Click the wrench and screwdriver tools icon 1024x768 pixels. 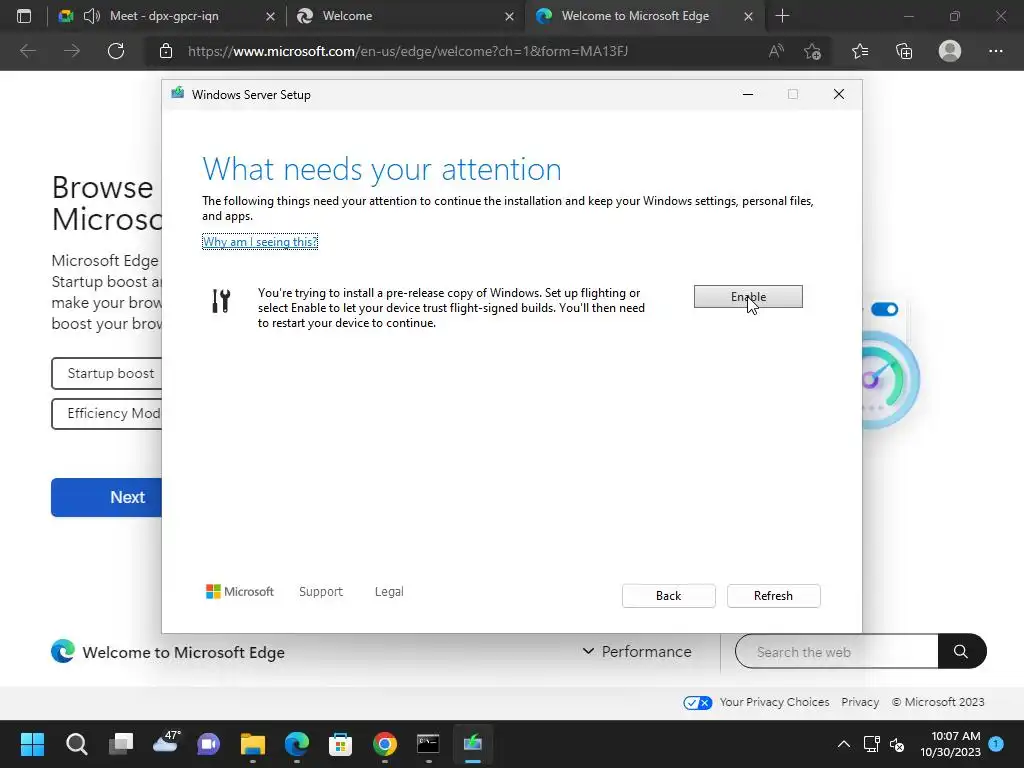(221, 301)
